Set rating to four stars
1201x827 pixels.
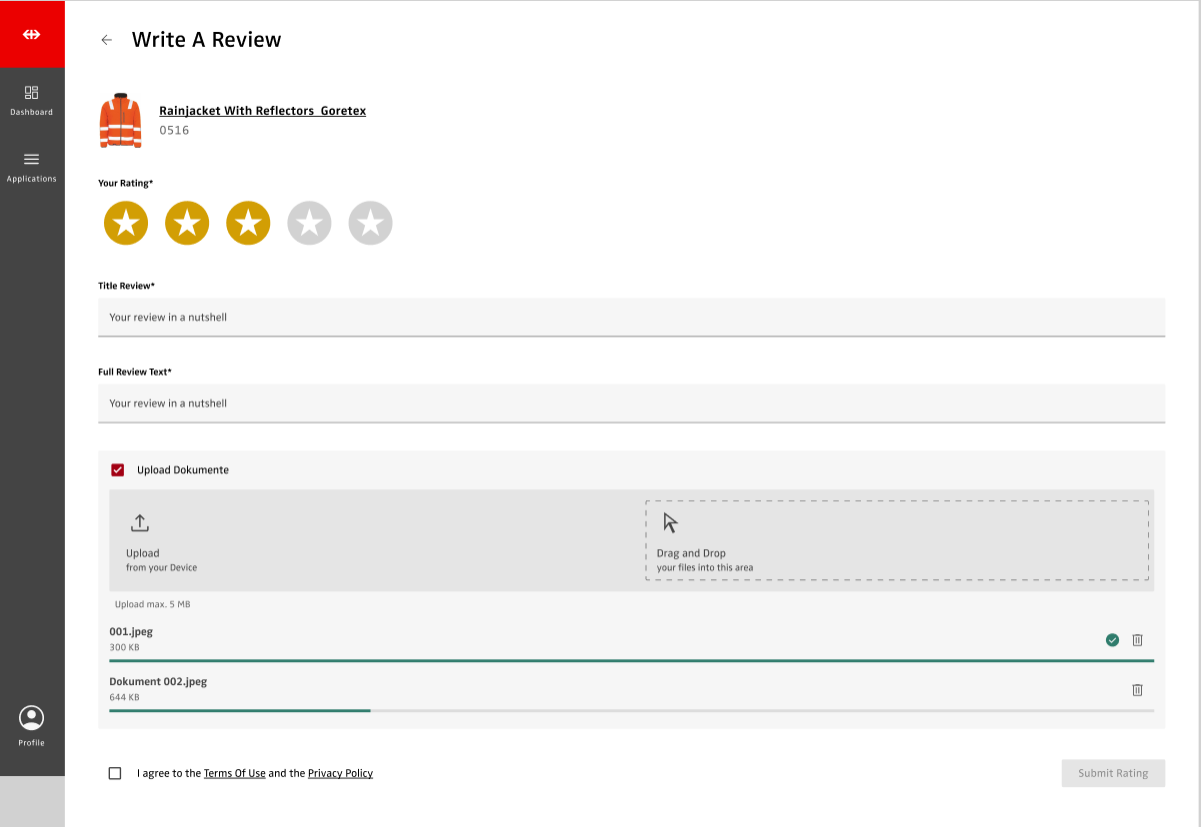pos(309,223)
